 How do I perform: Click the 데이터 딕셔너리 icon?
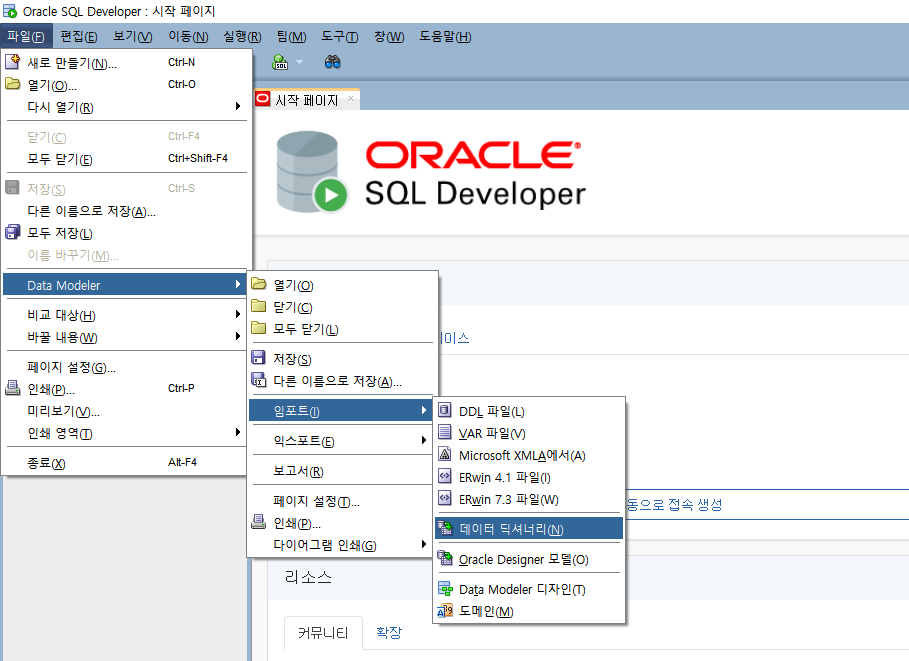coord(445,528)
